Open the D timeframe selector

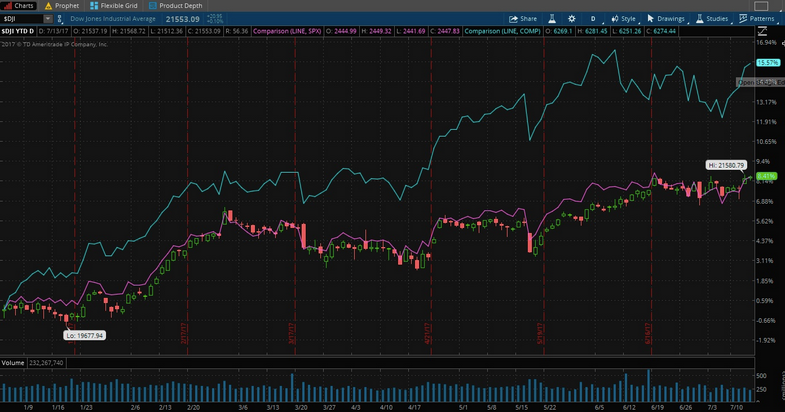click(x=593, y=19)
